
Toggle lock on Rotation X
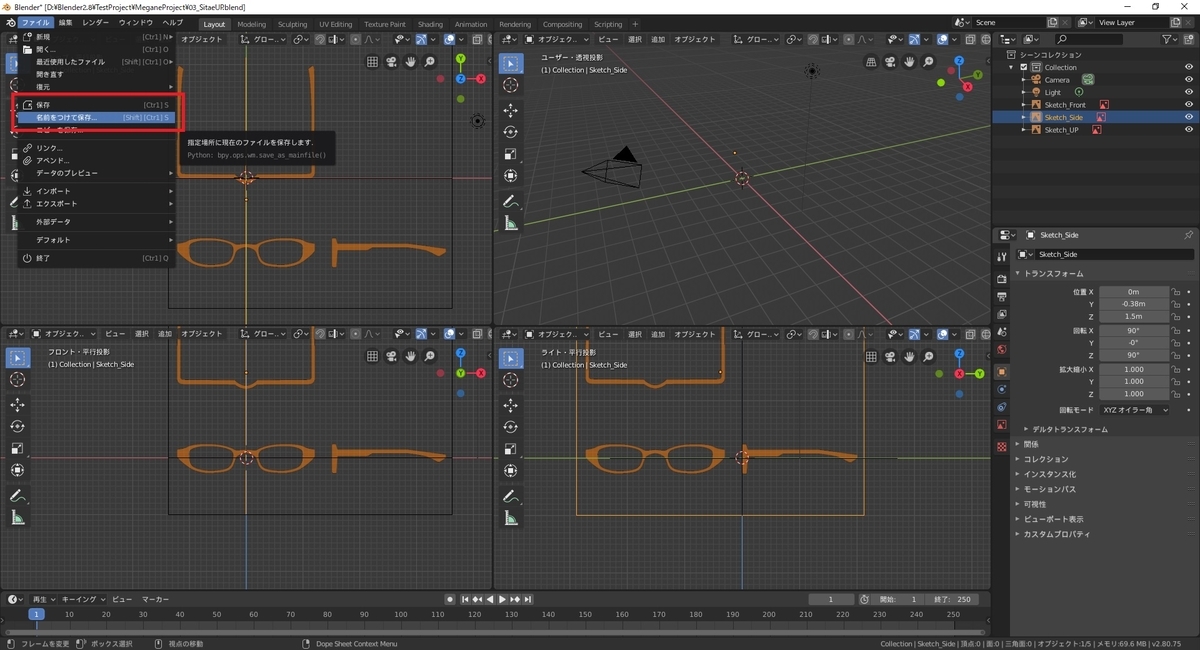point(1176,330)
